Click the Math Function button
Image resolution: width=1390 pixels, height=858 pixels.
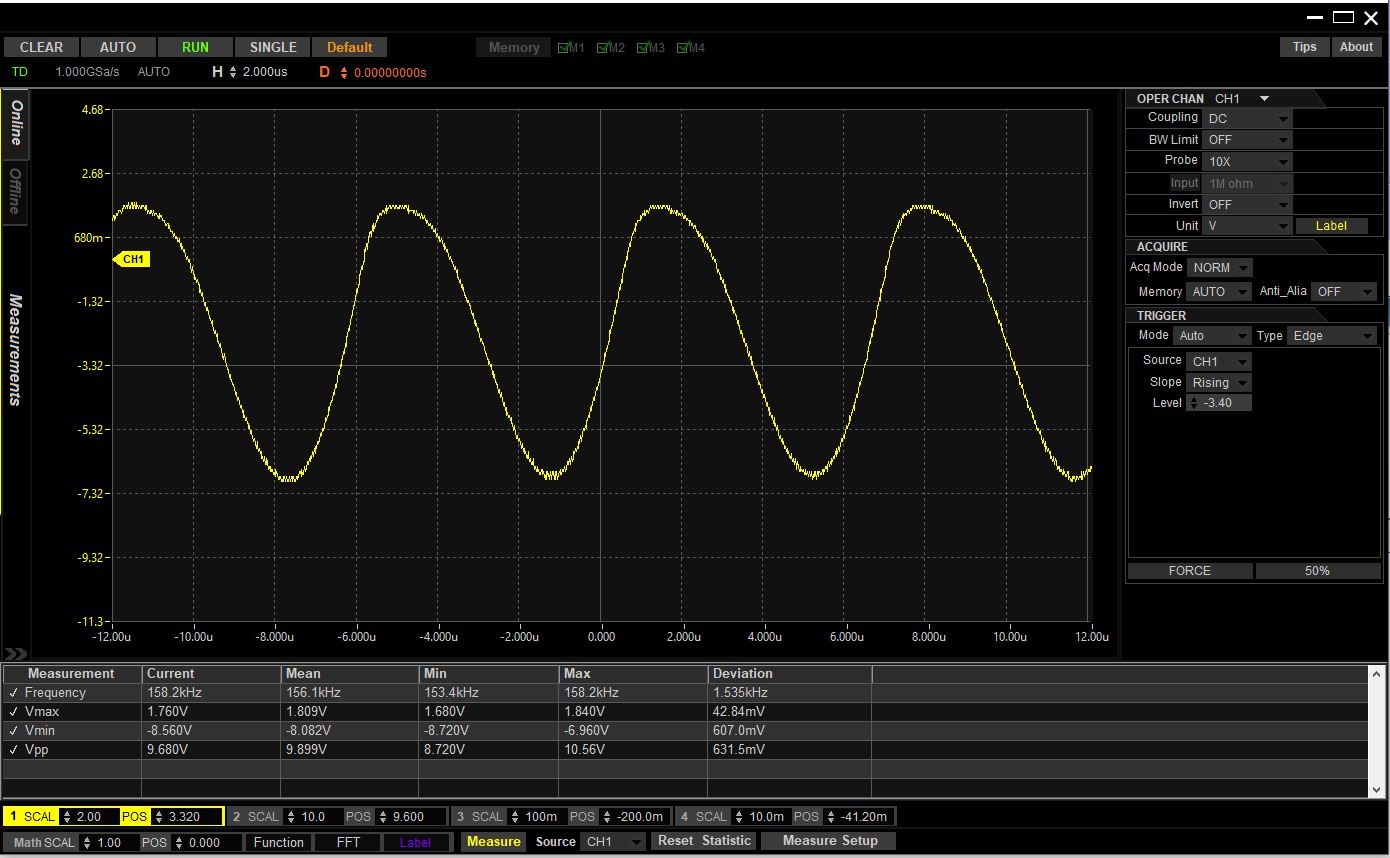pyautogui.click(x=278, y=843)
